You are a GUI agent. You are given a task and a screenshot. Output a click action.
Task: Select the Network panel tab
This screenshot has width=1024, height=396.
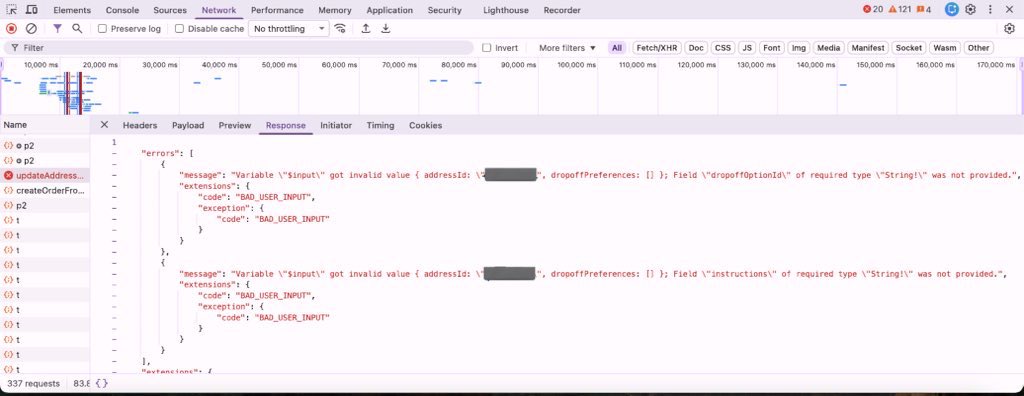[219, 10]
